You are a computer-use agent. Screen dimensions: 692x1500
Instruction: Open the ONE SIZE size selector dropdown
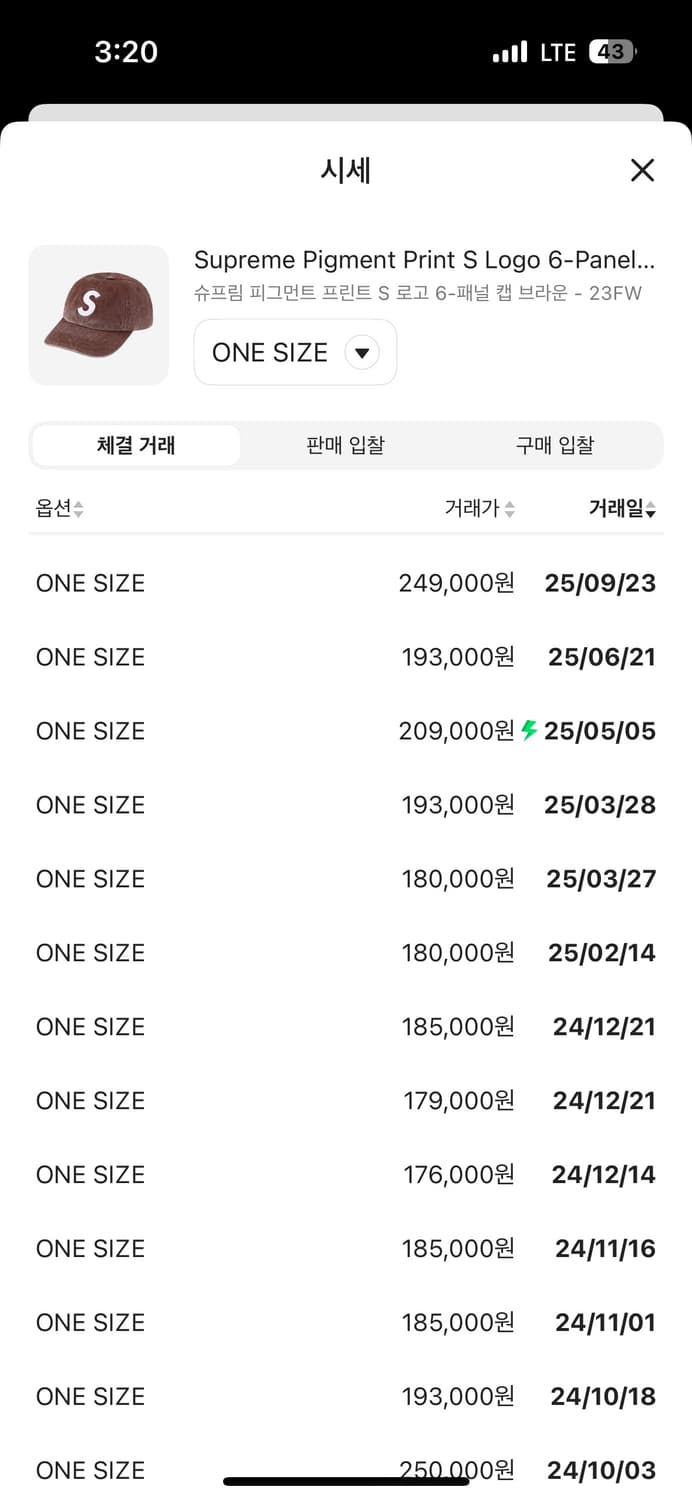(x=294, y=352)
